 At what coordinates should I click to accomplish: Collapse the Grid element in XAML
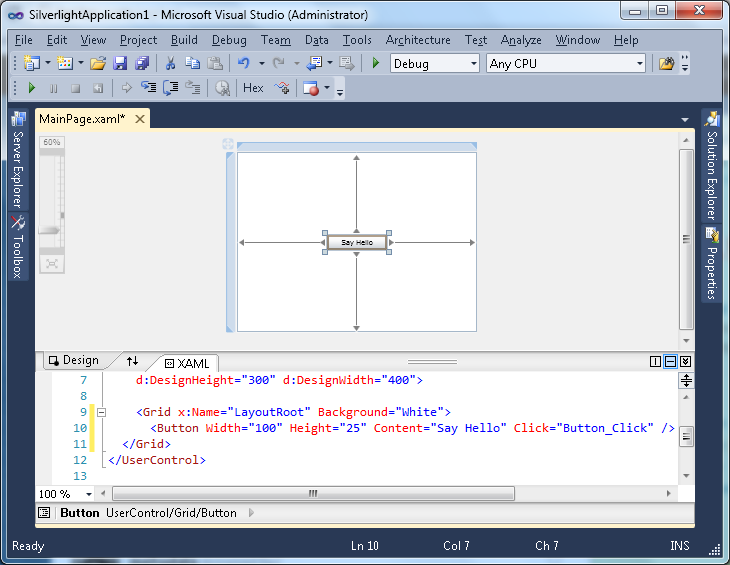(x=101, y=412)
